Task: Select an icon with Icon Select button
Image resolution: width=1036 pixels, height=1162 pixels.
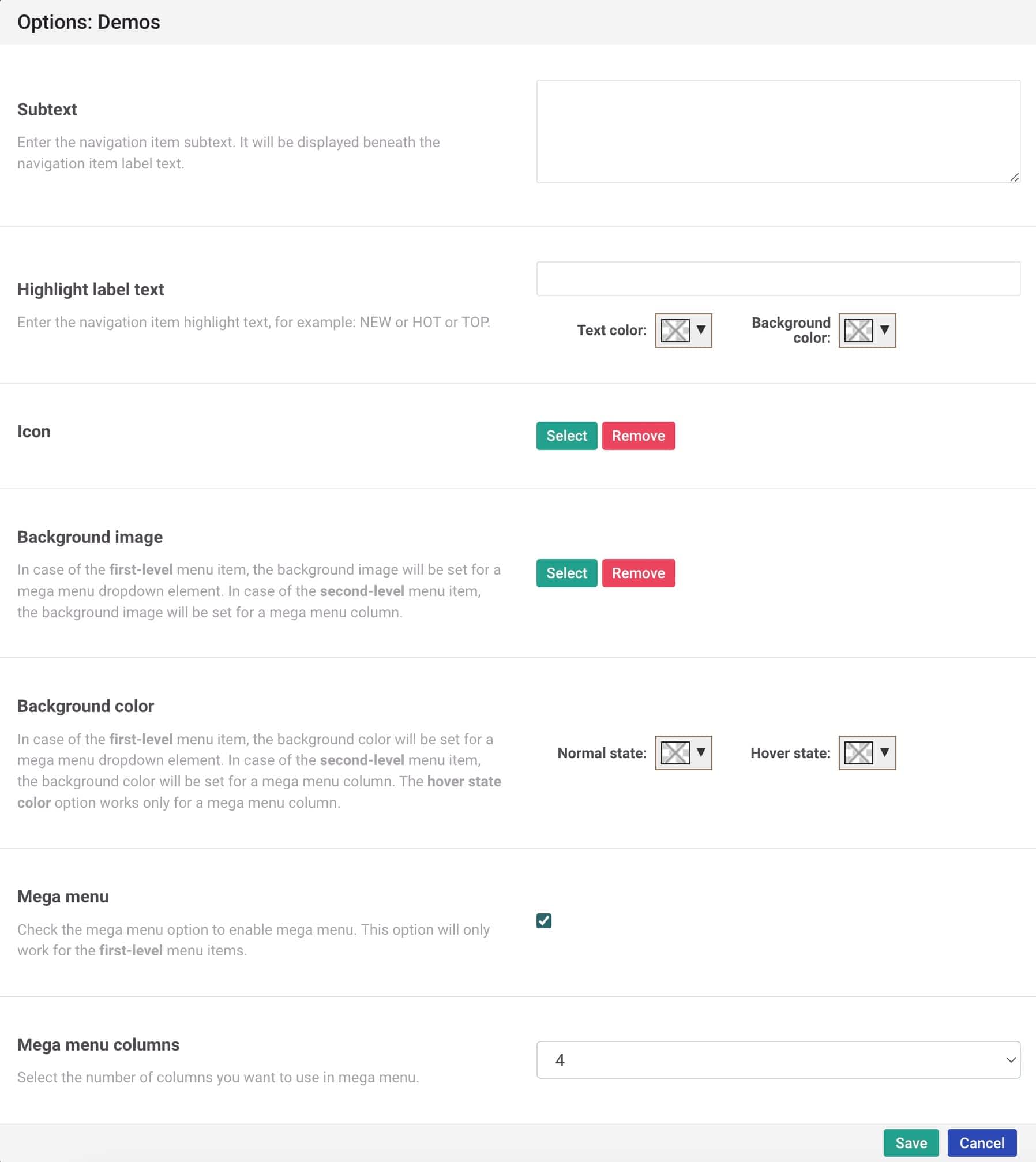Action: pos(566,436)
